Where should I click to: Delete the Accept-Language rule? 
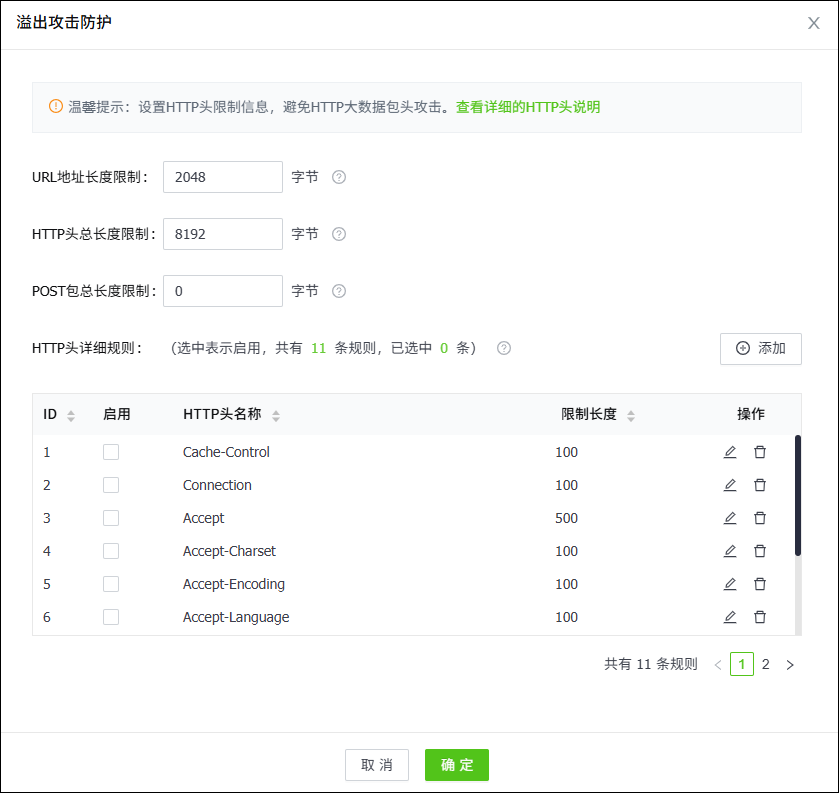[x=760, y=617]
